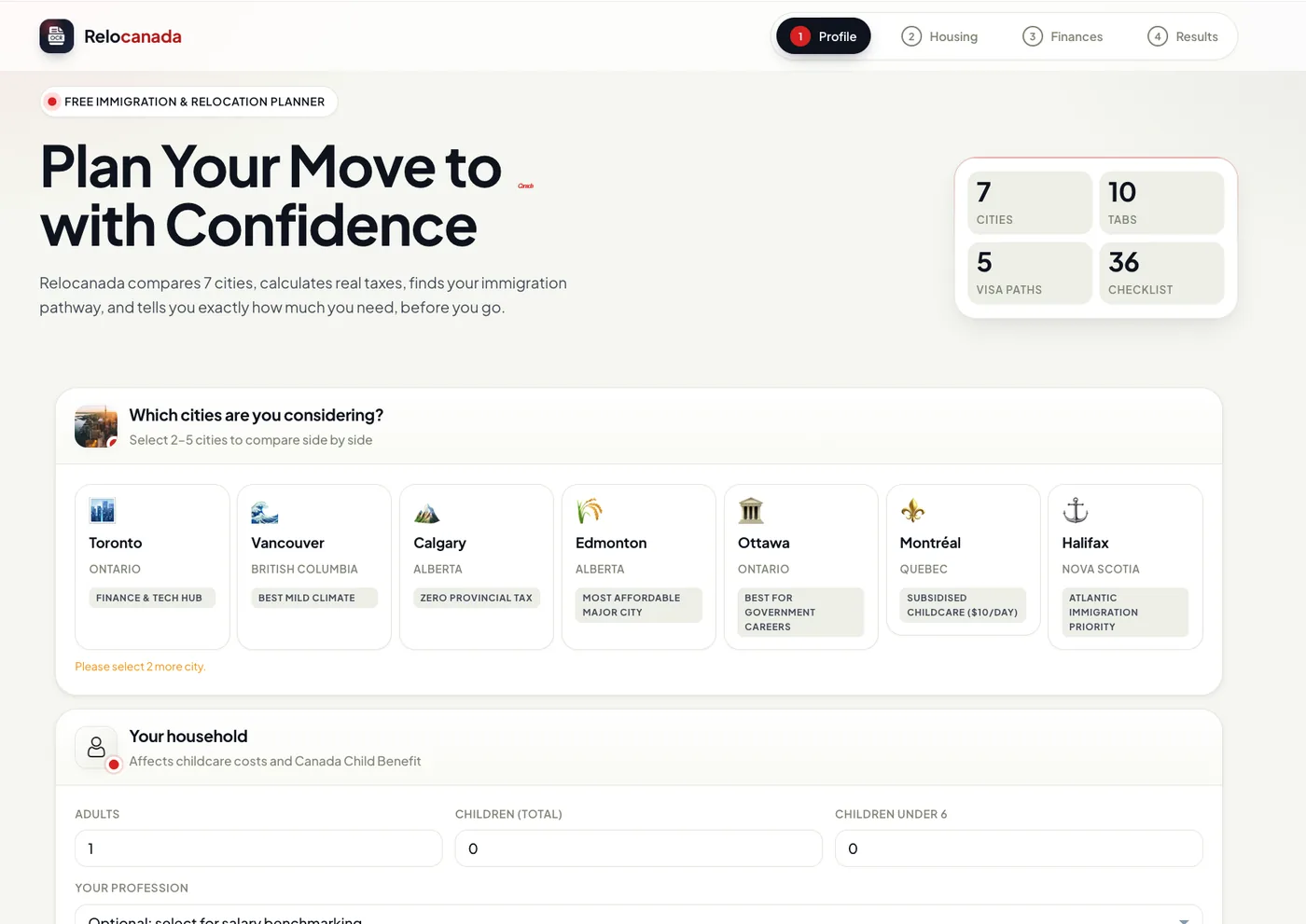The width and height of the screenshot is (1306, 924).
Task: Click the cities section photo thumbnail
Action: [x=96, y=426]
